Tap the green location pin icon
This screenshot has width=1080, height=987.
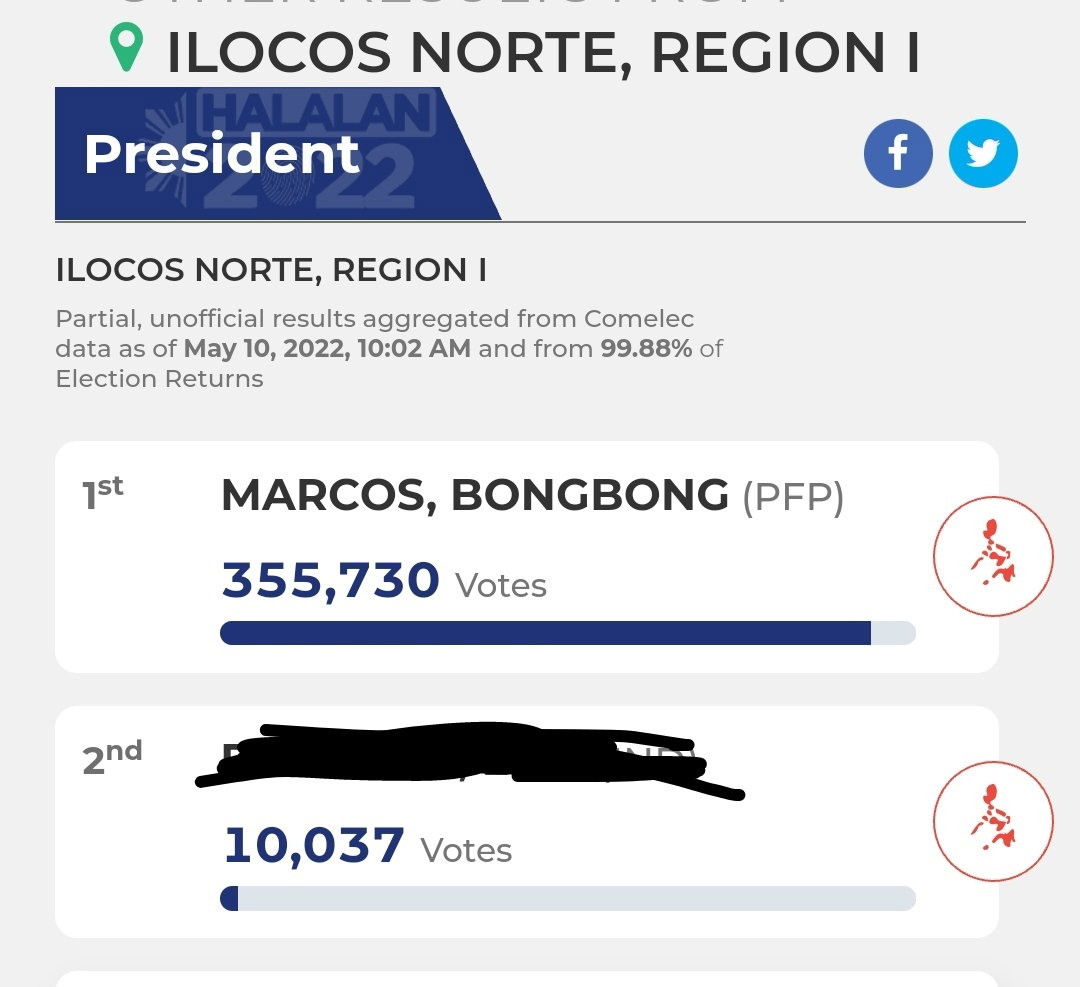point(127,47)
